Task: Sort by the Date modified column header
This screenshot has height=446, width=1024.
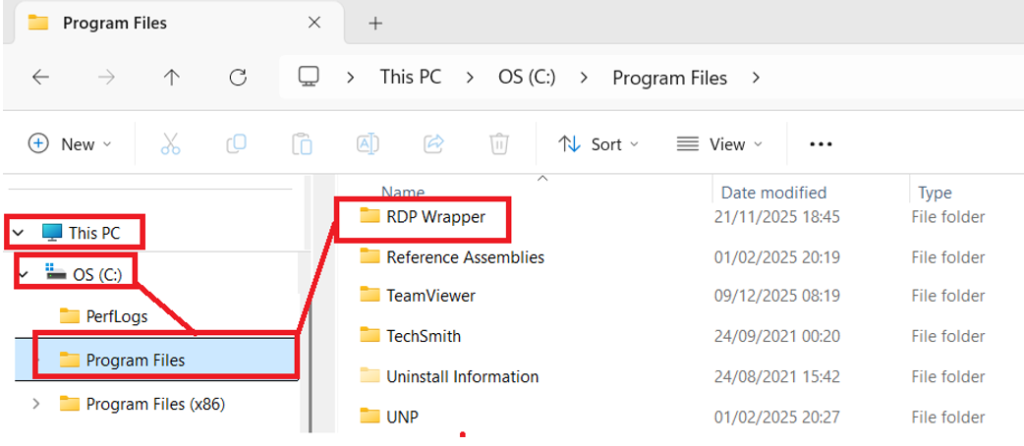Action: pyautogui.click(x=772, y=192)
